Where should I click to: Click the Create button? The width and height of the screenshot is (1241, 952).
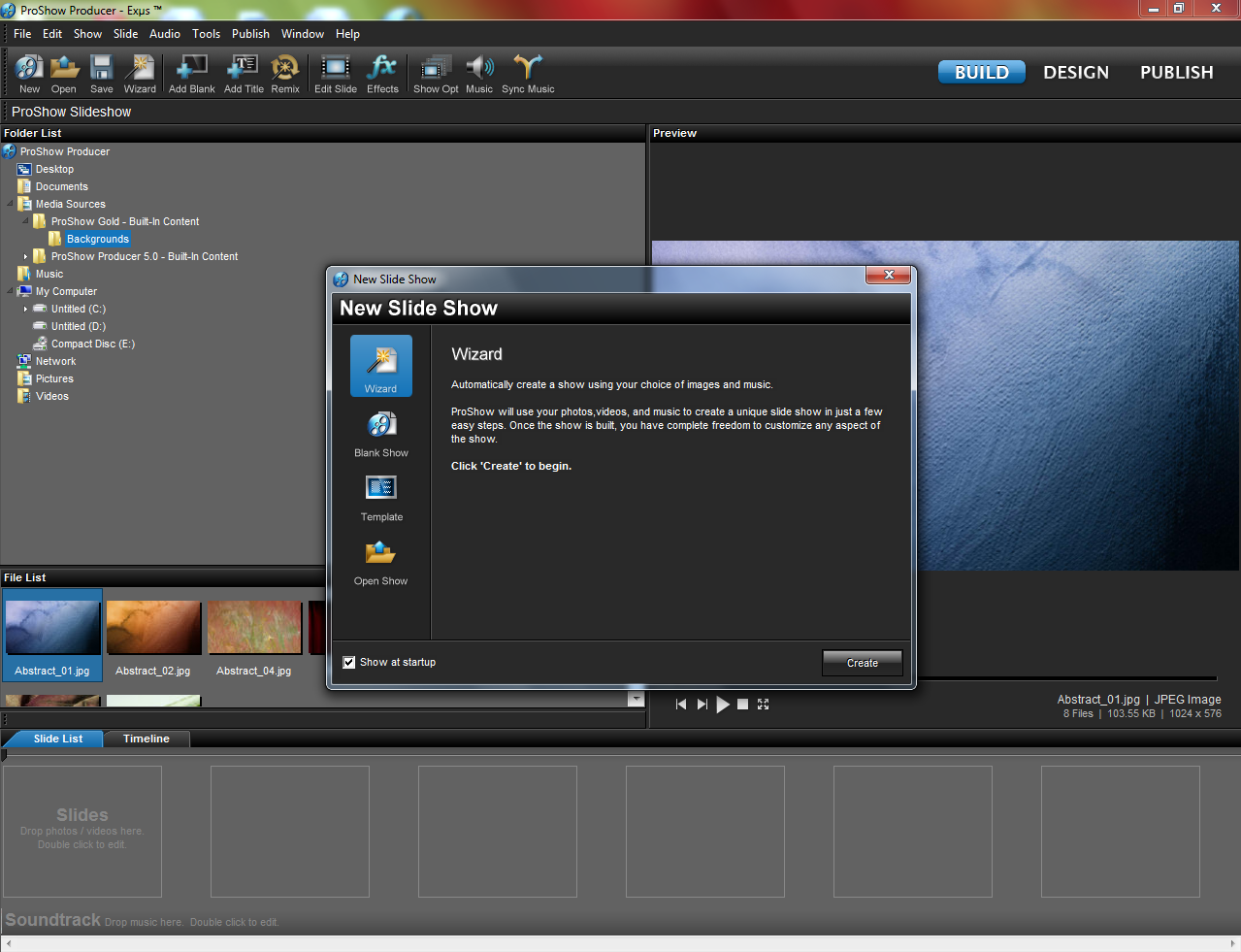(863, 663)
